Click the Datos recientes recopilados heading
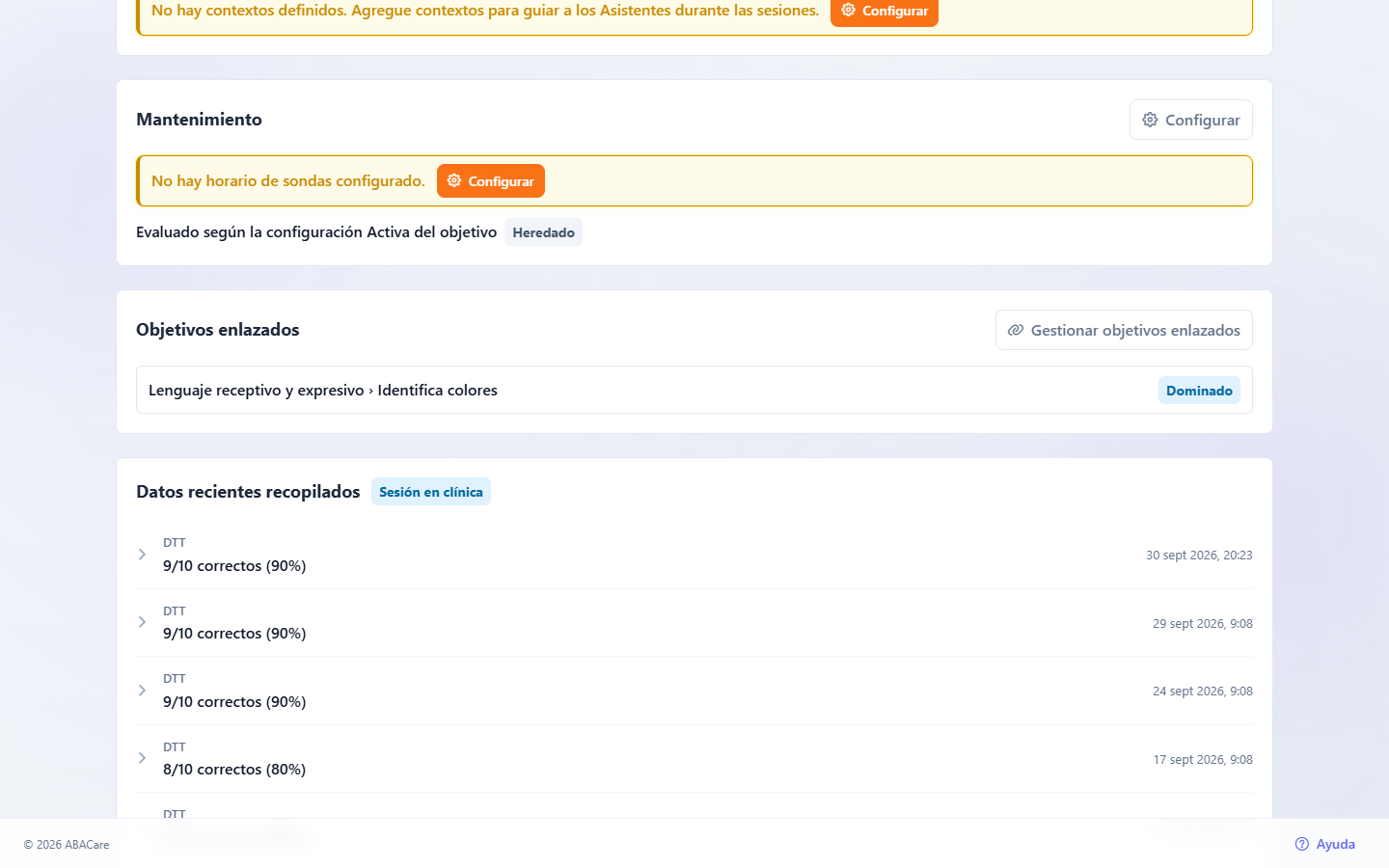This screenshot has width=1389, height=868. 248,492
